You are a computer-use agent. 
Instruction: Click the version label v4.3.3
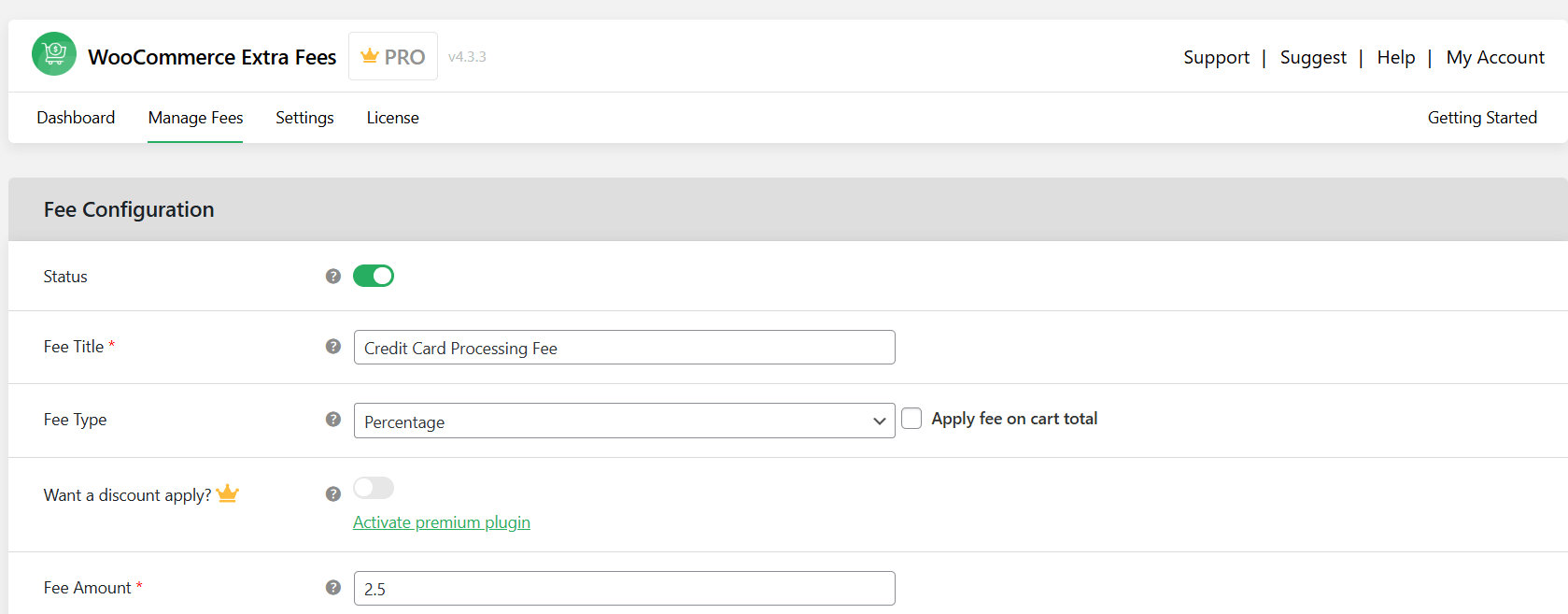(467, 57)
